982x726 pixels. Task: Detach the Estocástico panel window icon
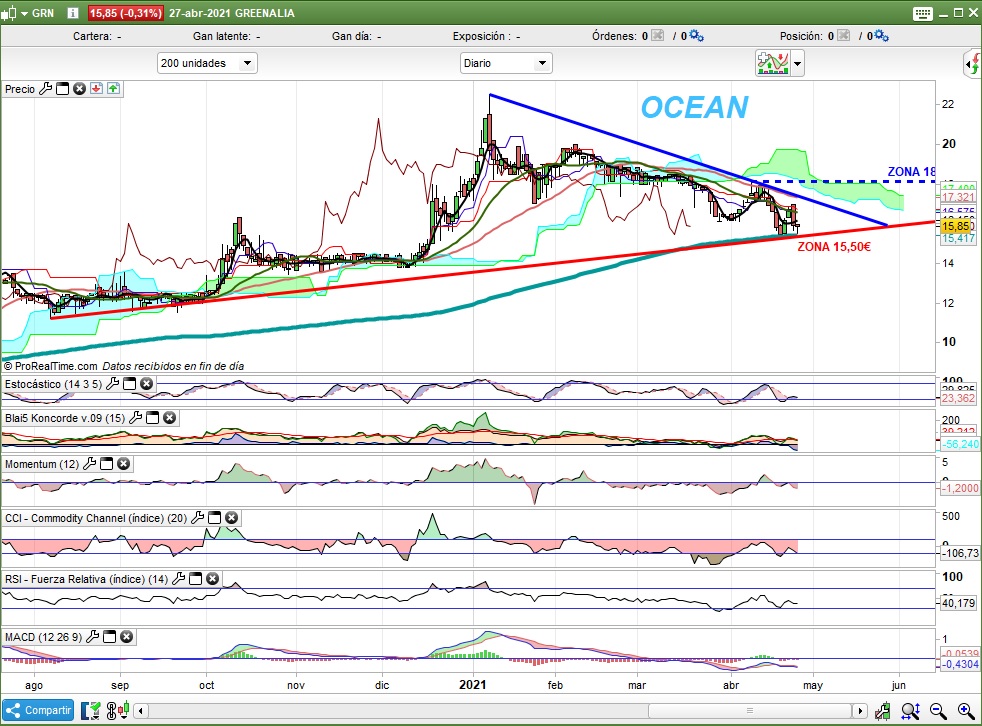(130, 384)
